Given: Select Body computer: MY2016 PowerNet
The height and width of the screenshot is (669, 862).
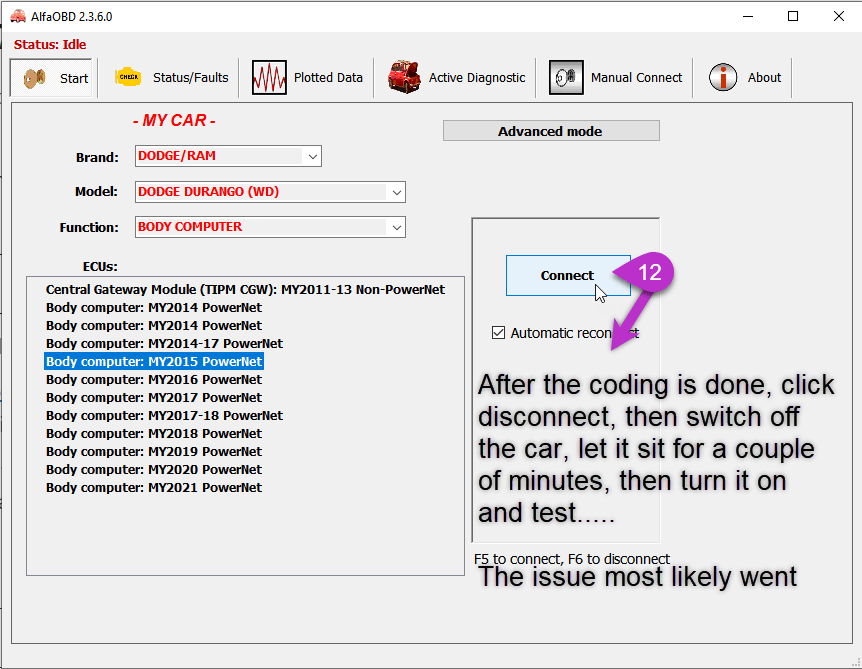Looking at the screenshot, I should pyautogui.click(x=154, y=380).
